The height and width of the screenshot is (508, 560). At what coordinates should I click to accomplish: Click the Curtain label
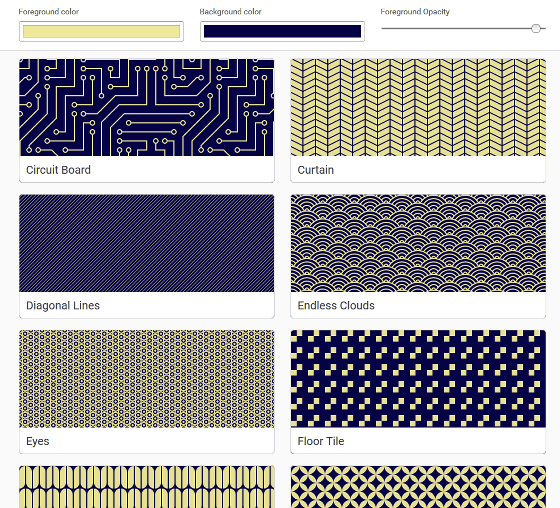(x=316, y=170)
